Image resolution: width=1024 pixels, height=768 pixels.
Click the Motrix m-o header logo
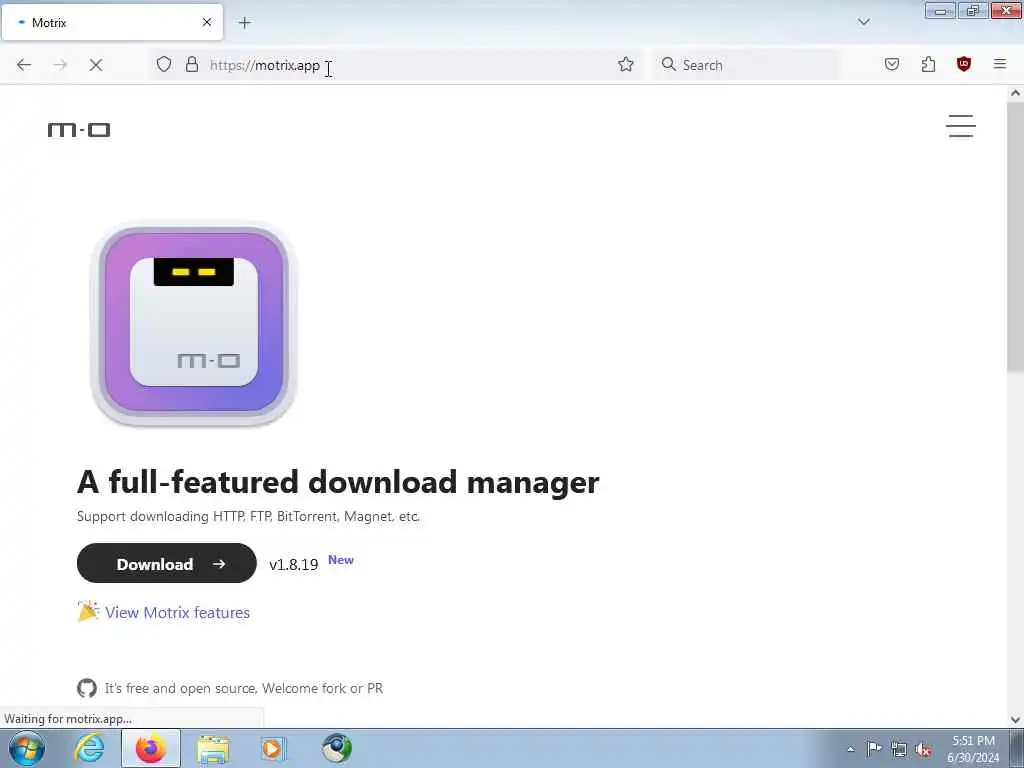pos(79,130)
